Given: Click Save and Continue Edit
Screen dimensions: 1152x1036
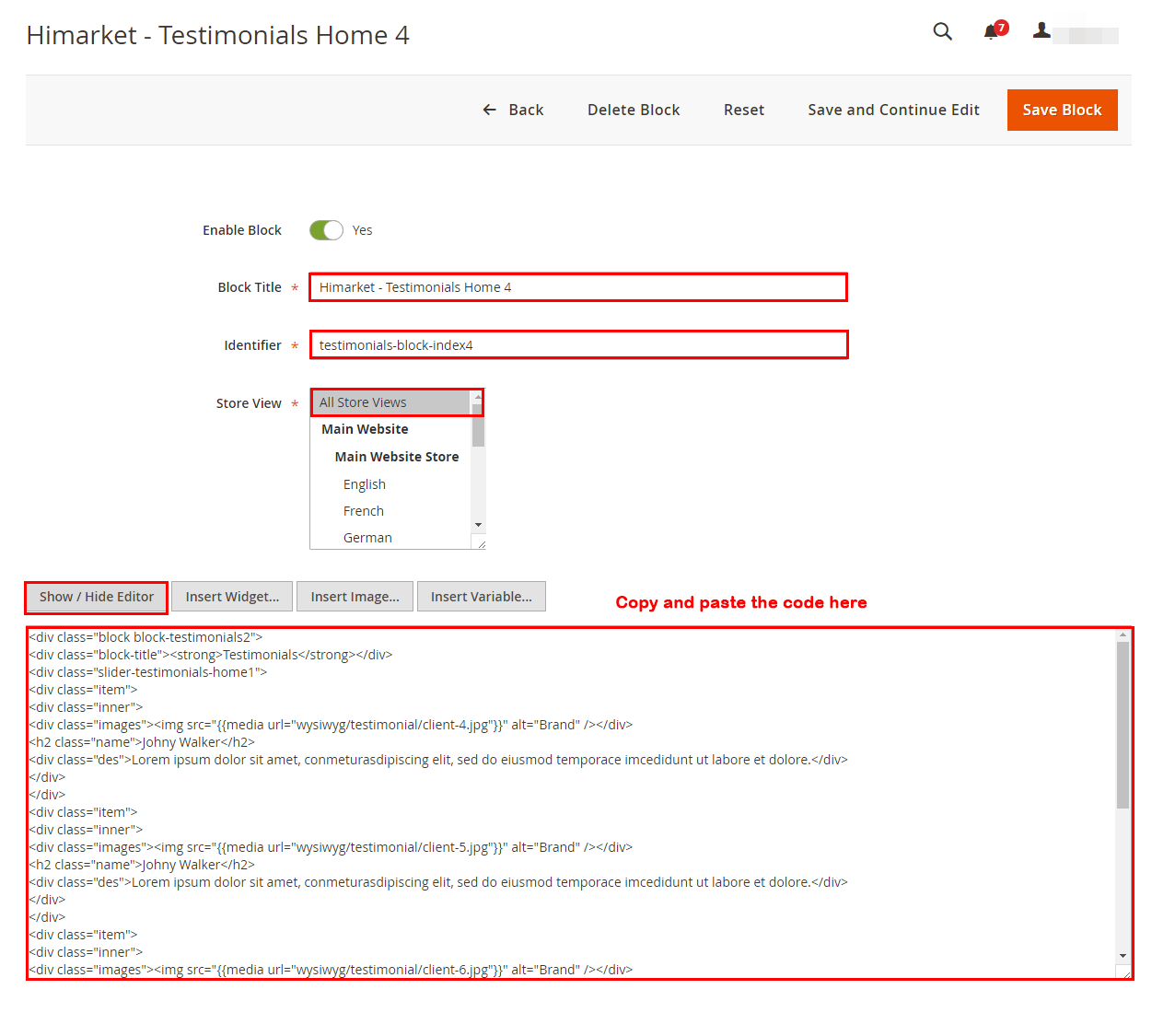Looking at the screenshot, I should pyautogui.click(x=893, y=110).
